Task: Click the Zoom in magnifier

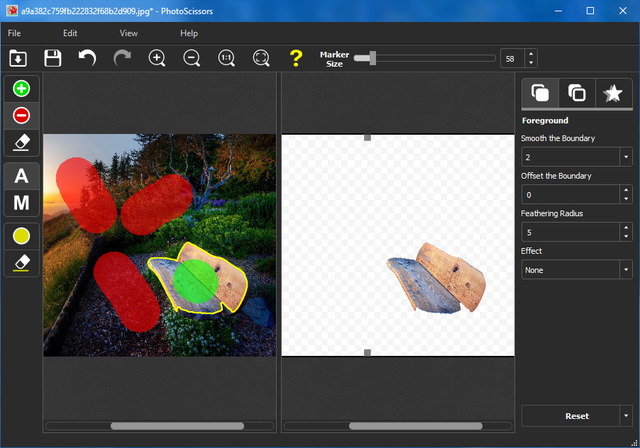Action: pos(157,59)
